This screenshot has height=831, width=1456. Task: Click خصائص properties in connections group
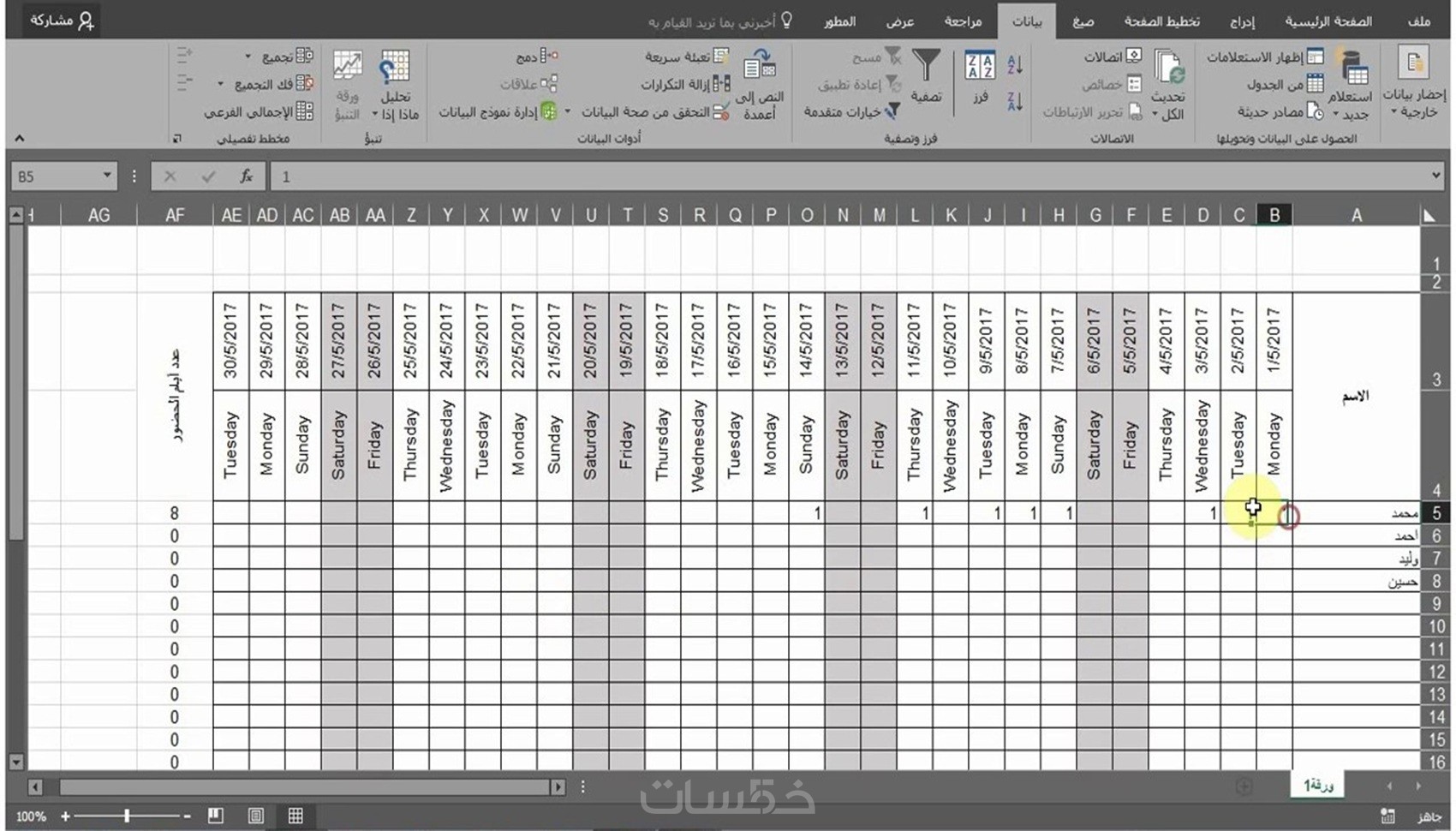click(1111, 84)
